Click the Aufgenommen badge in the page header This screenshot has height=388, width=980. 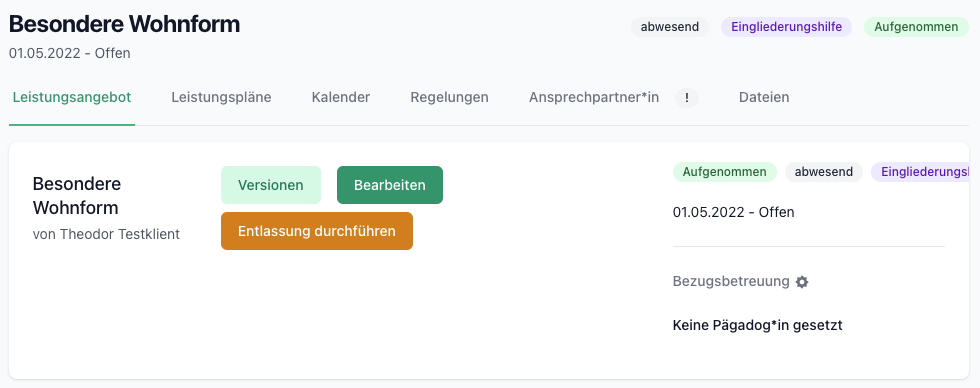pyautogui.click(x=916, y=27)
